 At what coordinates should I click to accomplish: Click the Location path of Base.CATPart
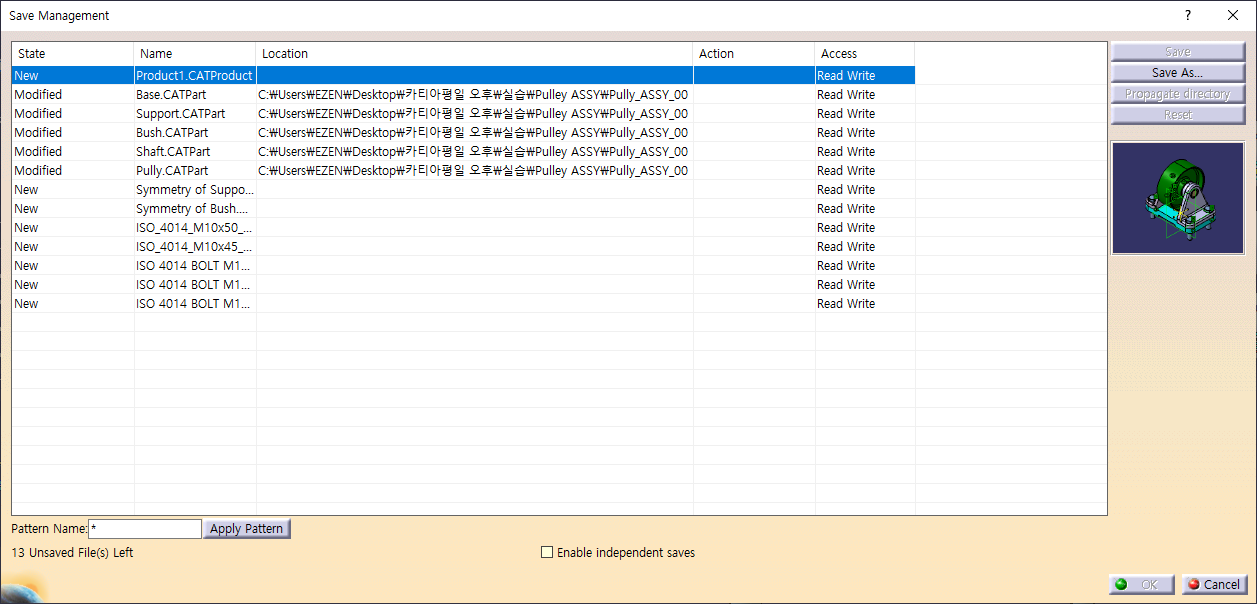(473, 94)
